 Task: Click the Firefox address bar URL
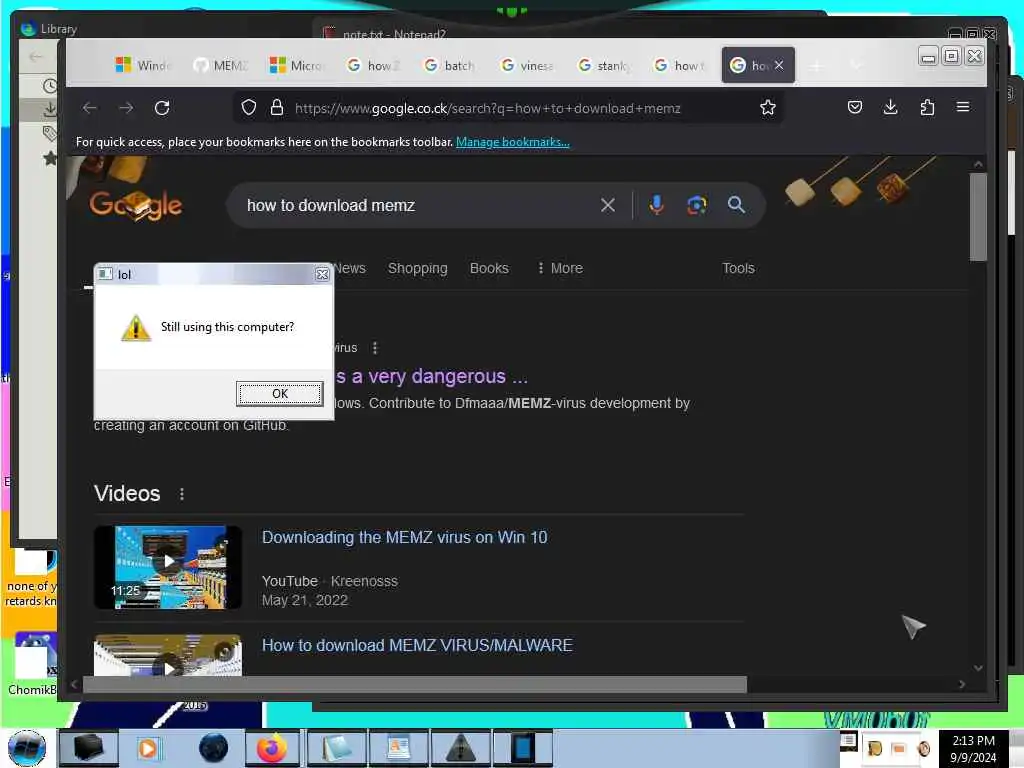(x=487, y=108)
